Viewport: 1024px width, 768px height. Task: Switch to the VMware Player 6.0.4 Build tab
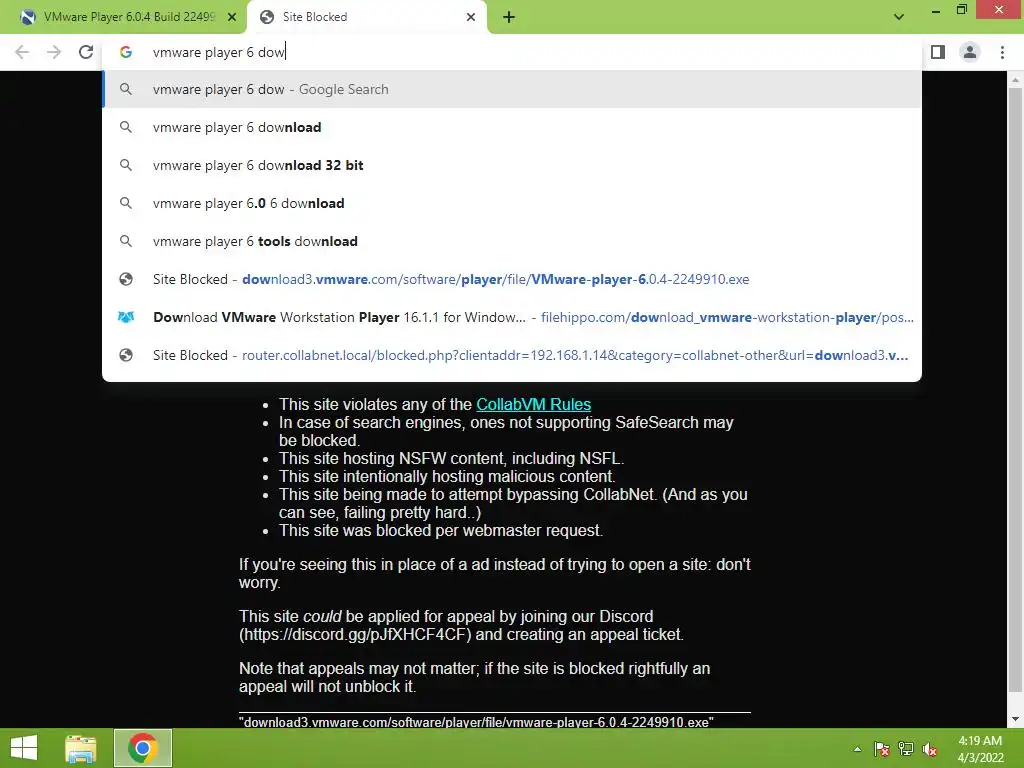[x=123, y=17]
